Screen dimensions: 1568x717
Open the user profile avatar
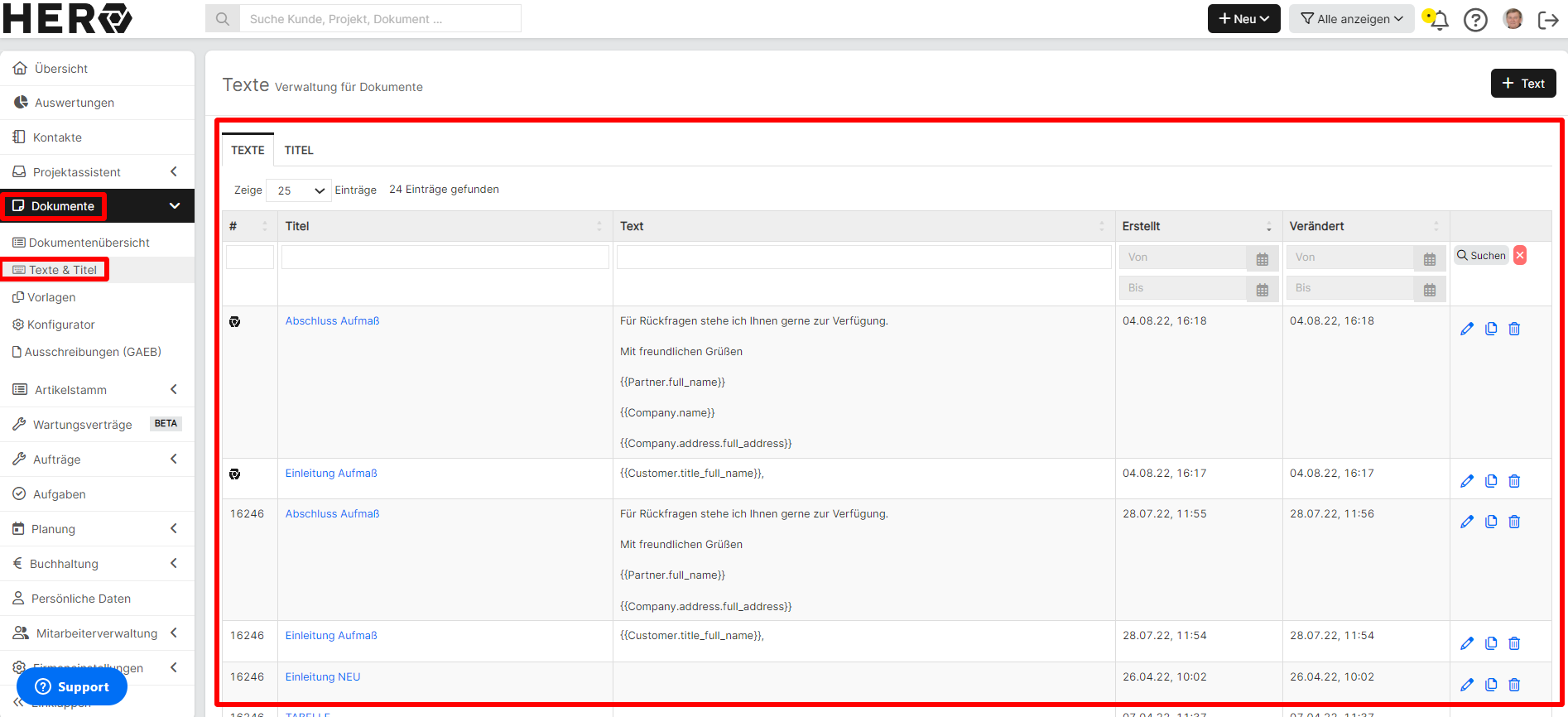(1513, 19)
